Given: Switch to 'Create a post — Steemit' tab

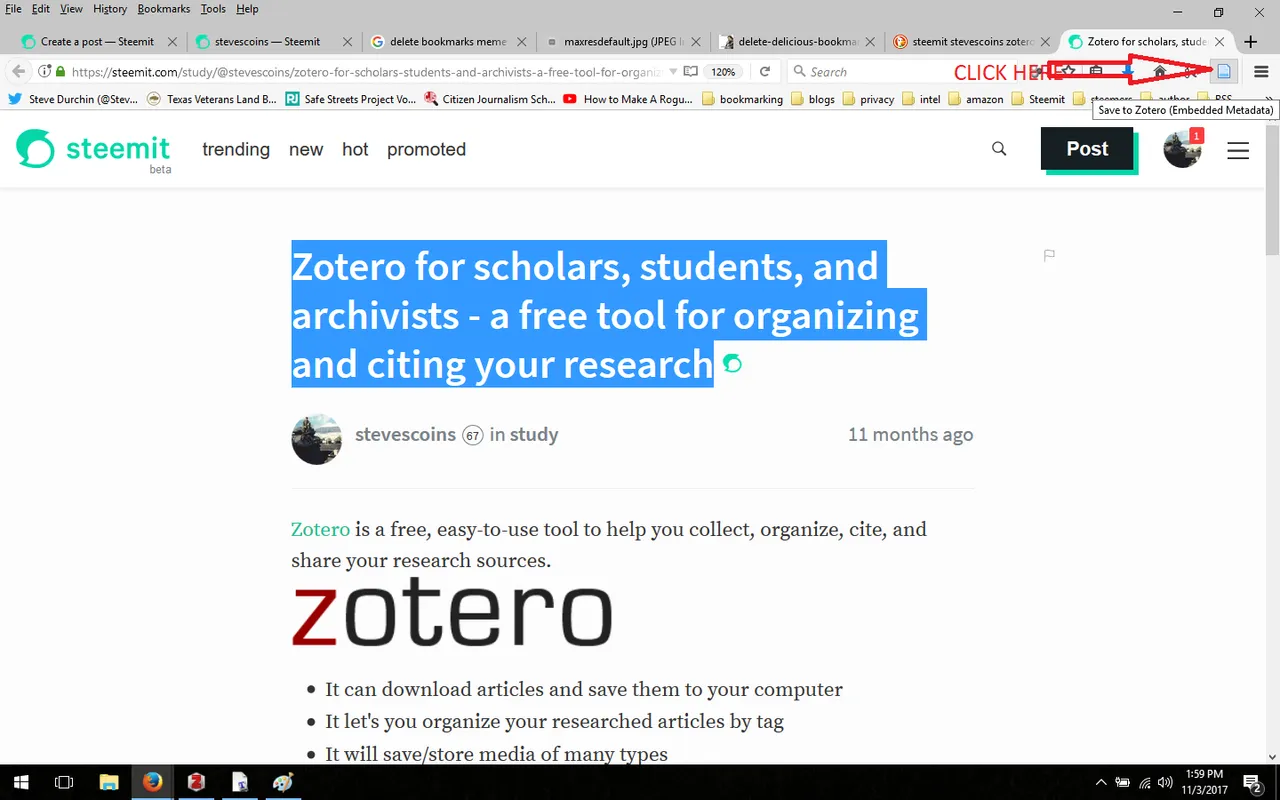Looking at the screenshot, I should tap(97, 42).
